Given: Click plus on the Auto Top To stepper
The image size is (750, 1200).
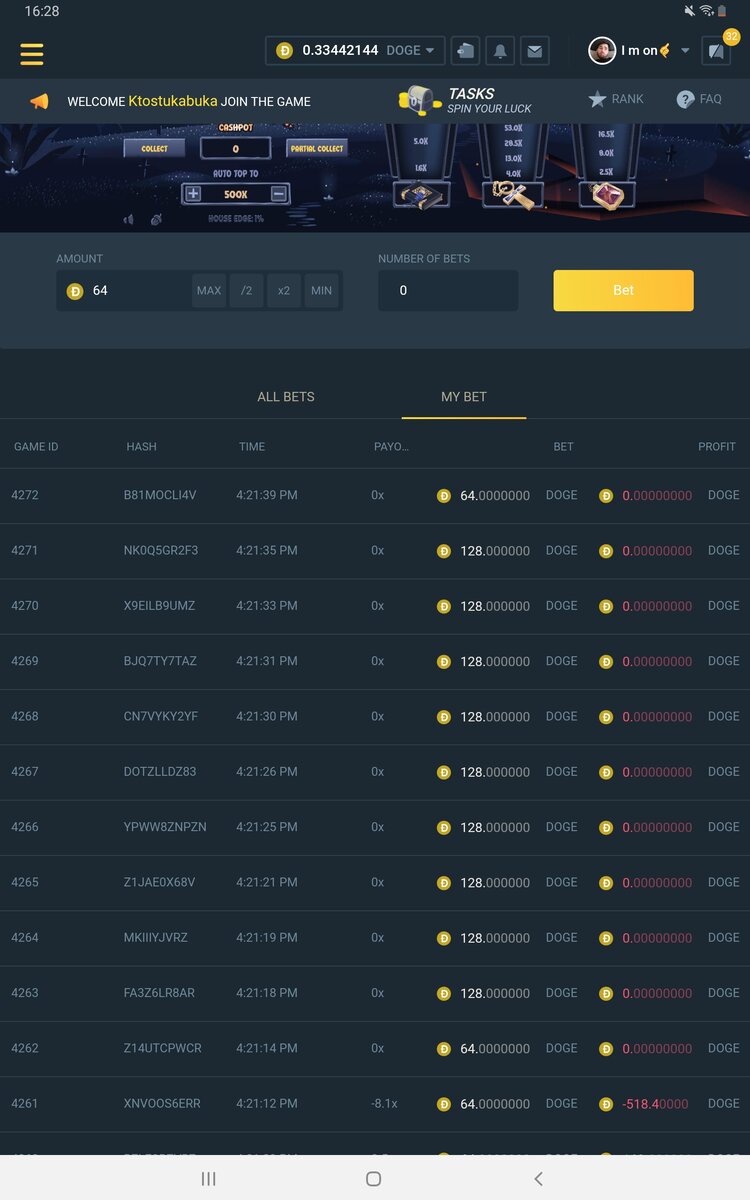Looking at the screenshot, I should (193, 194).
